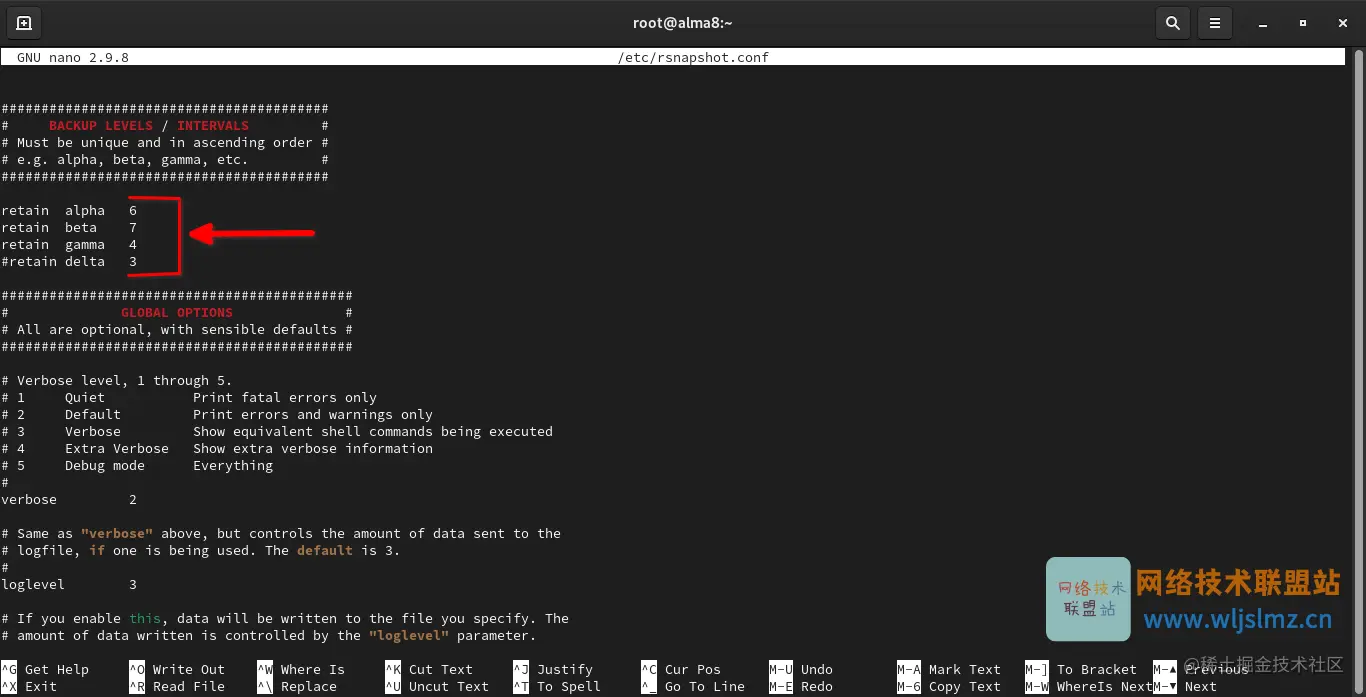Click M-E Redo shortcut

point(801,687)
